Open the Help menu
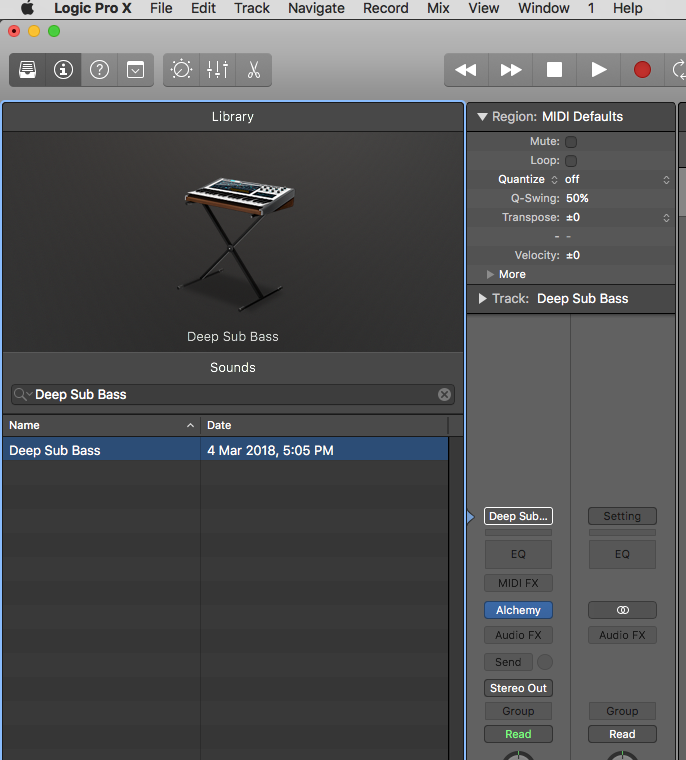This screenshot has height=760, width=686. (x=627, y=8)
